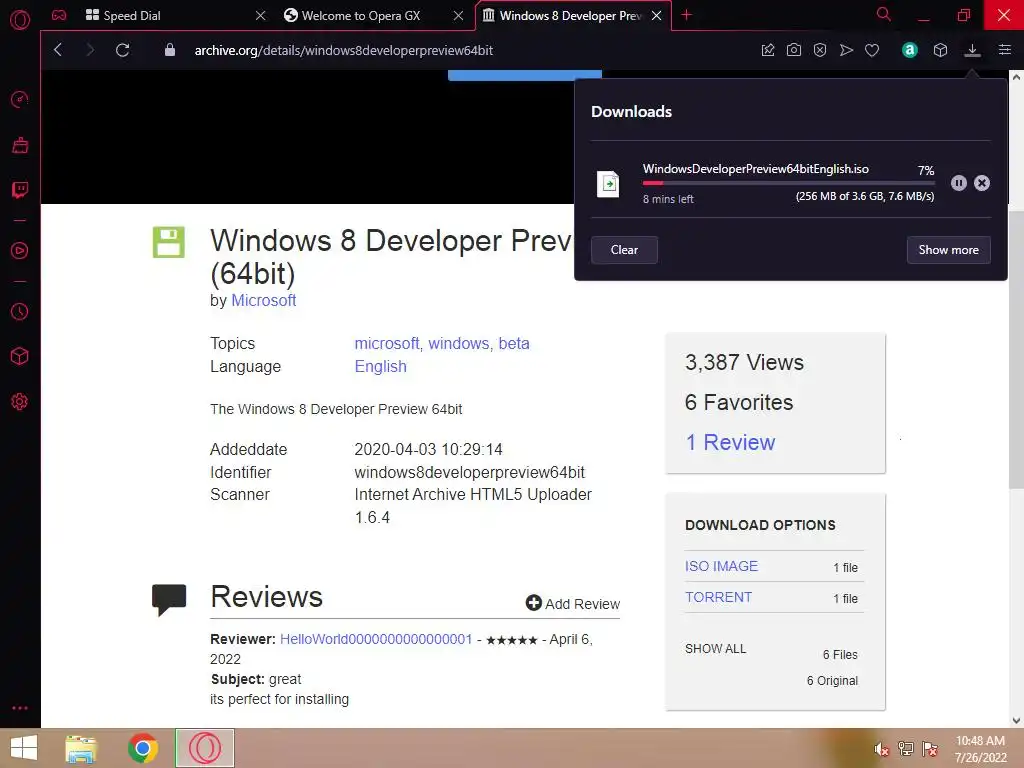This screenshot has height=768, width=1024.
Task: Download the TORRENT option
Action: 718,597
